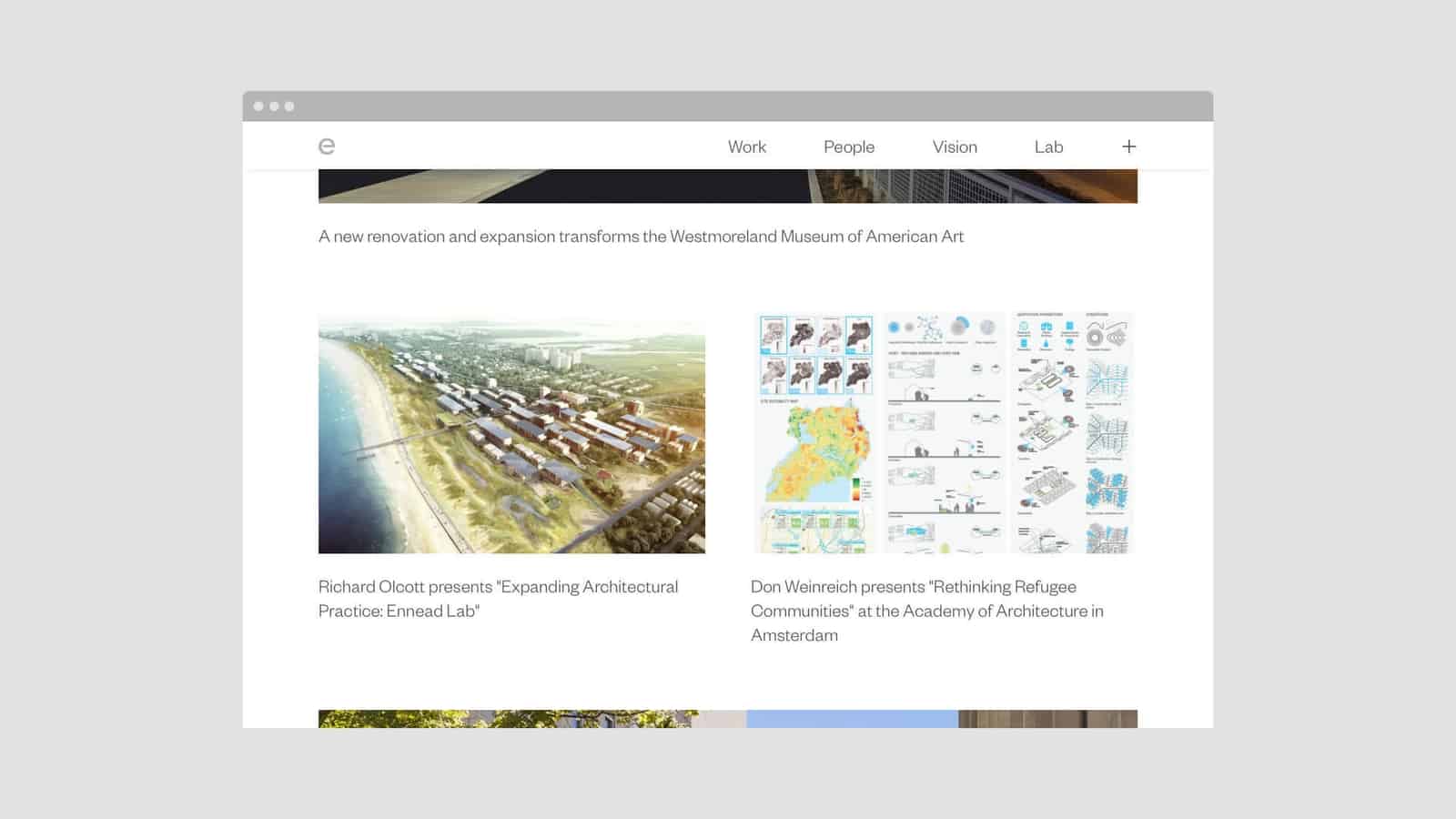Open the plus menu in navigation
This screenshot has height=819, width=1456.
(1128, 147)
